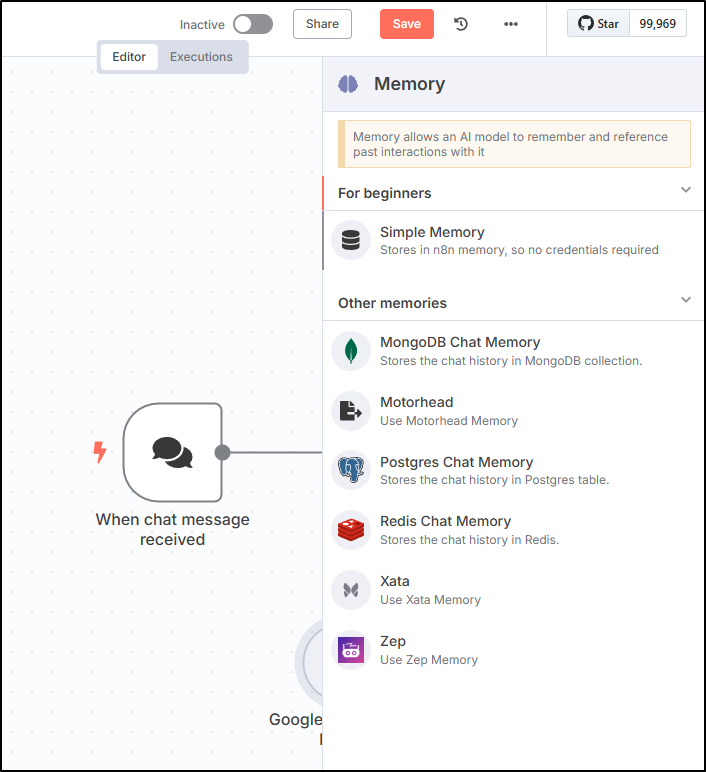Open workflow history clock icon
The image size is (706, 772).
pyautogui.click(x=461, y=24)
